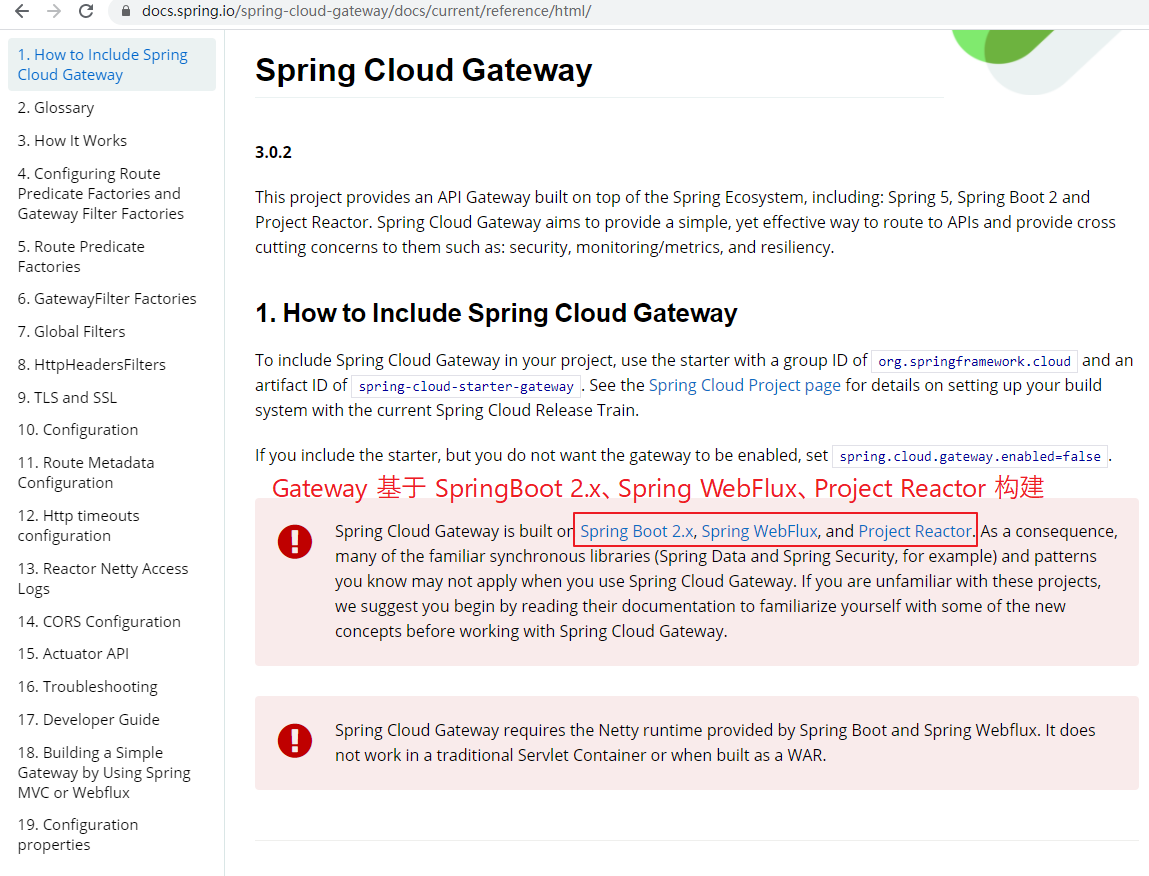Open the Spring Boot 2.x link

click(634, 531)
